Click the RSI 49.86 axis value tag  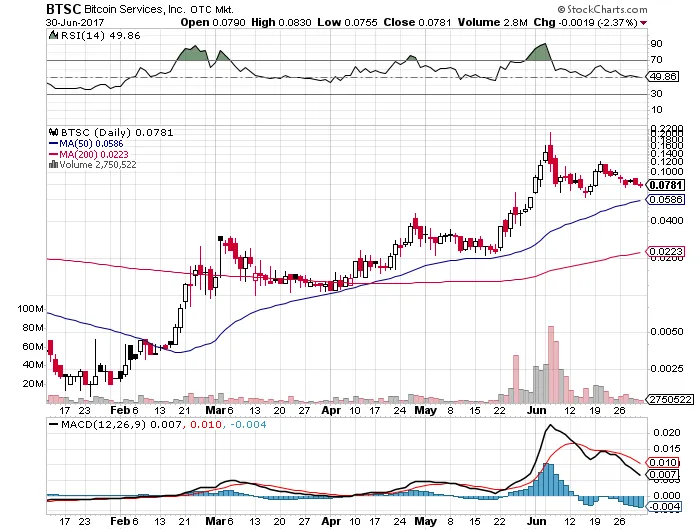click(662, 76)
